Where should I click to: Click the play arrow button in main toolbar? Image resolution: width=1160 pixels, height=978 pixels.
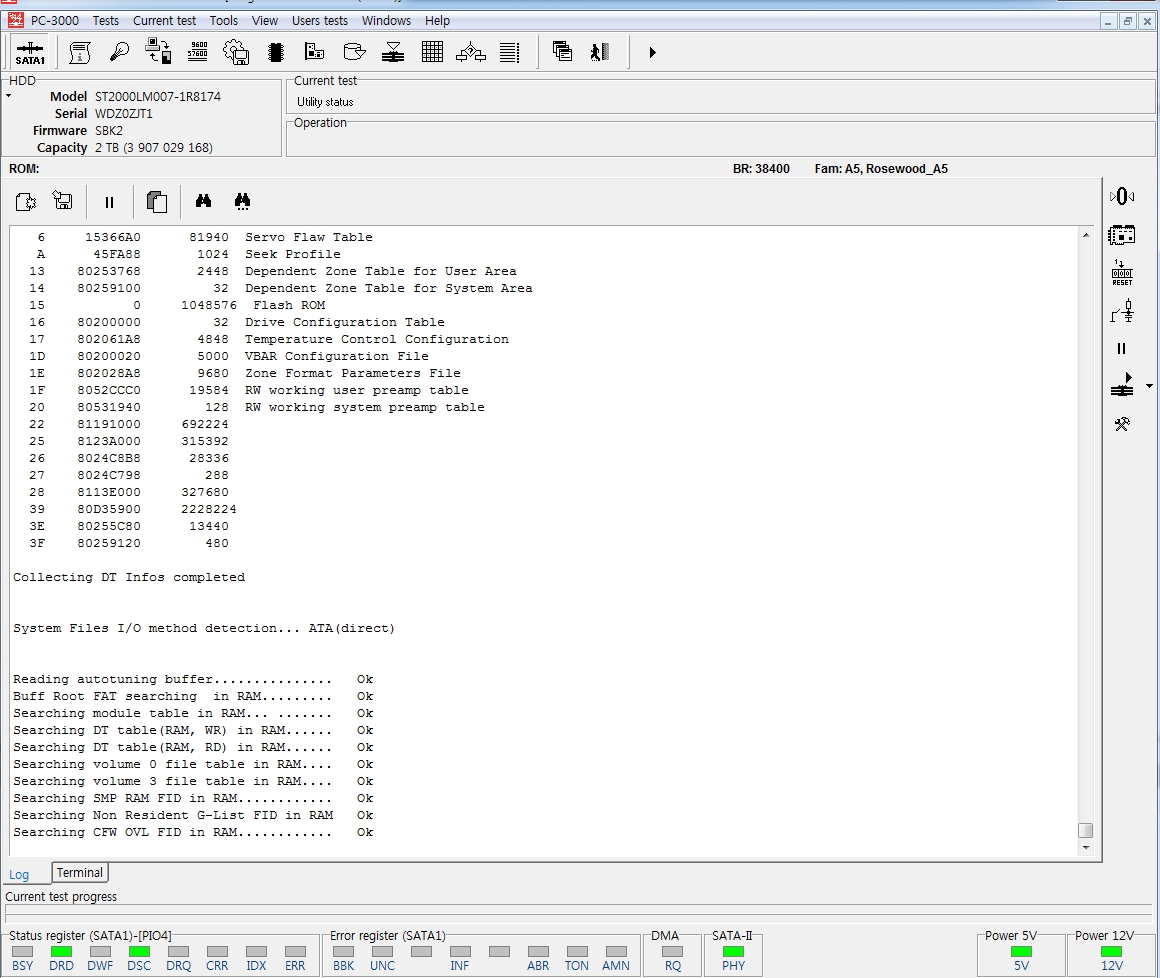click(x=652, y=52)
